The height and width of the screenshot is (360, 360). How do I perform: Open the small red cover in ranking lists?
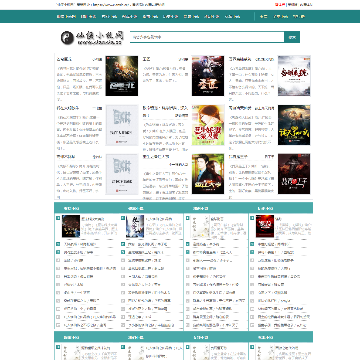265,226
